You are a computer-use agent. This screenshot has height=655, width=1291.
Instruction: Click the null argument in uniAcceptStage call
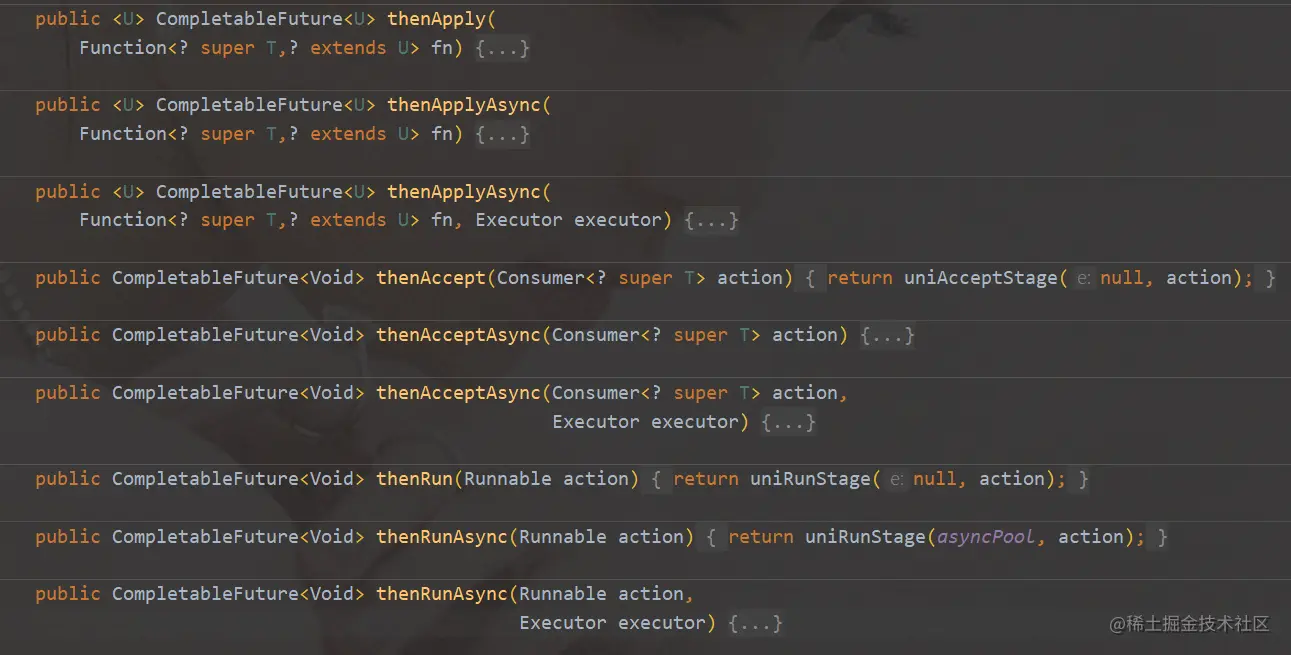coord(1122,278)
